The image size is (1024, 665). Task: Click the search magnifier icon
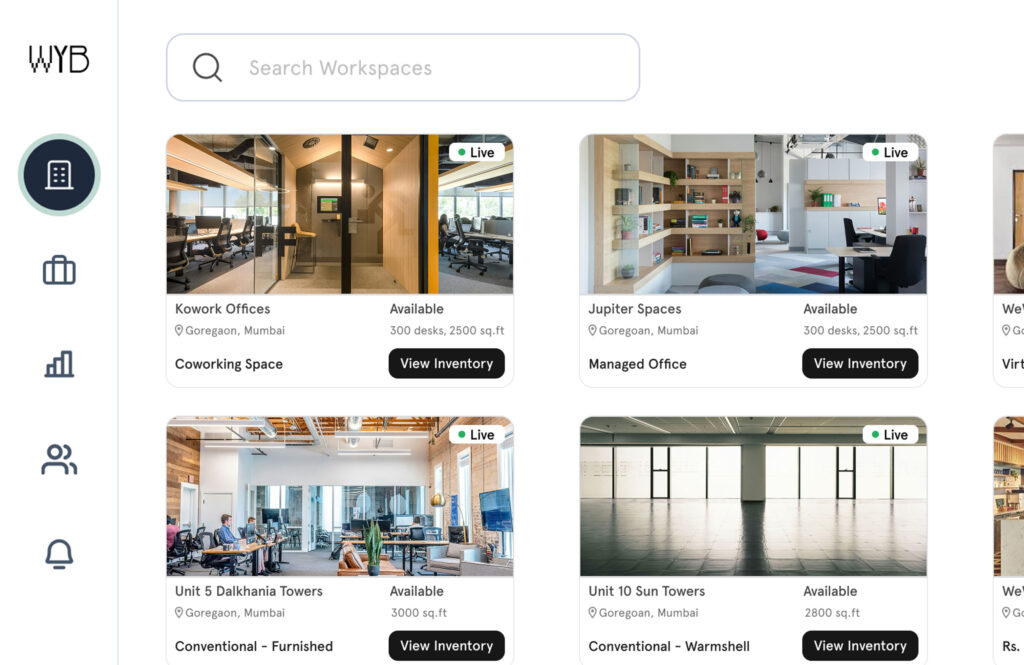point(207,67)
